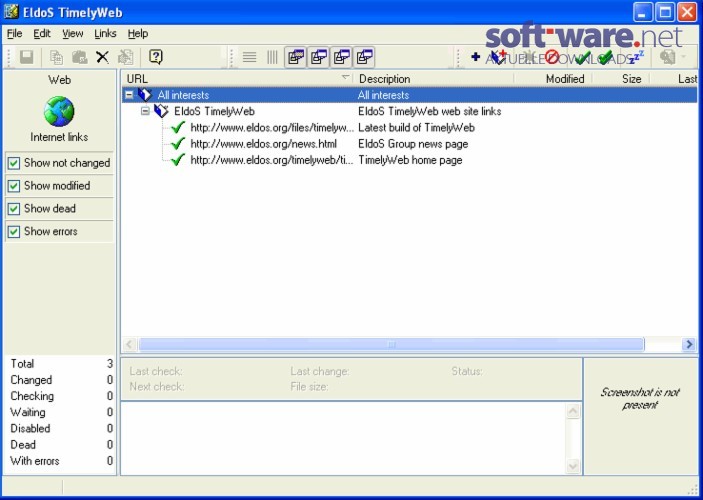Open the Edit menu

pyautogui.click(x=42, y=34)
